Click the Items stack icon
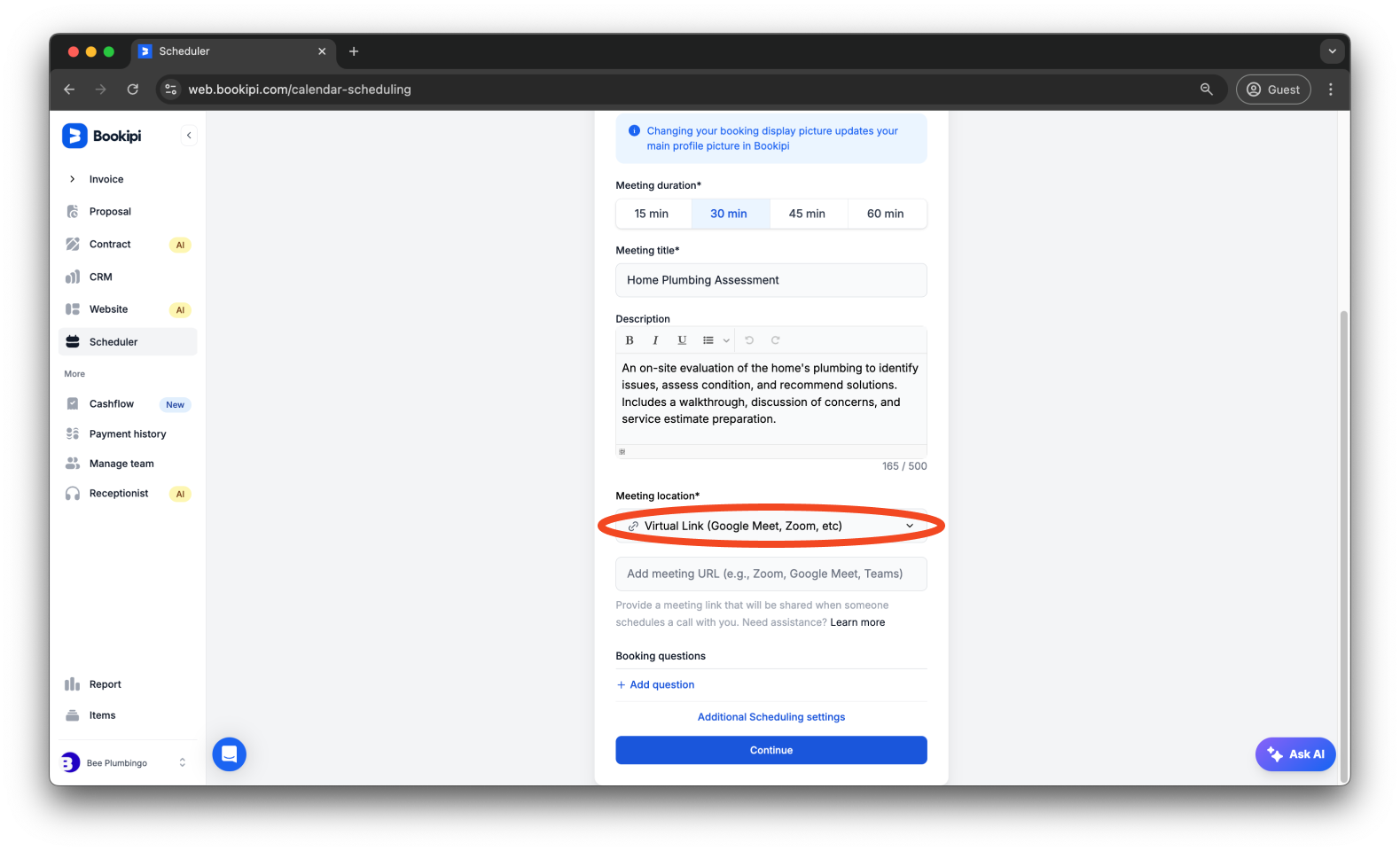The width and height of the screenshot is (1400, 851). click(x=73, y=715)
